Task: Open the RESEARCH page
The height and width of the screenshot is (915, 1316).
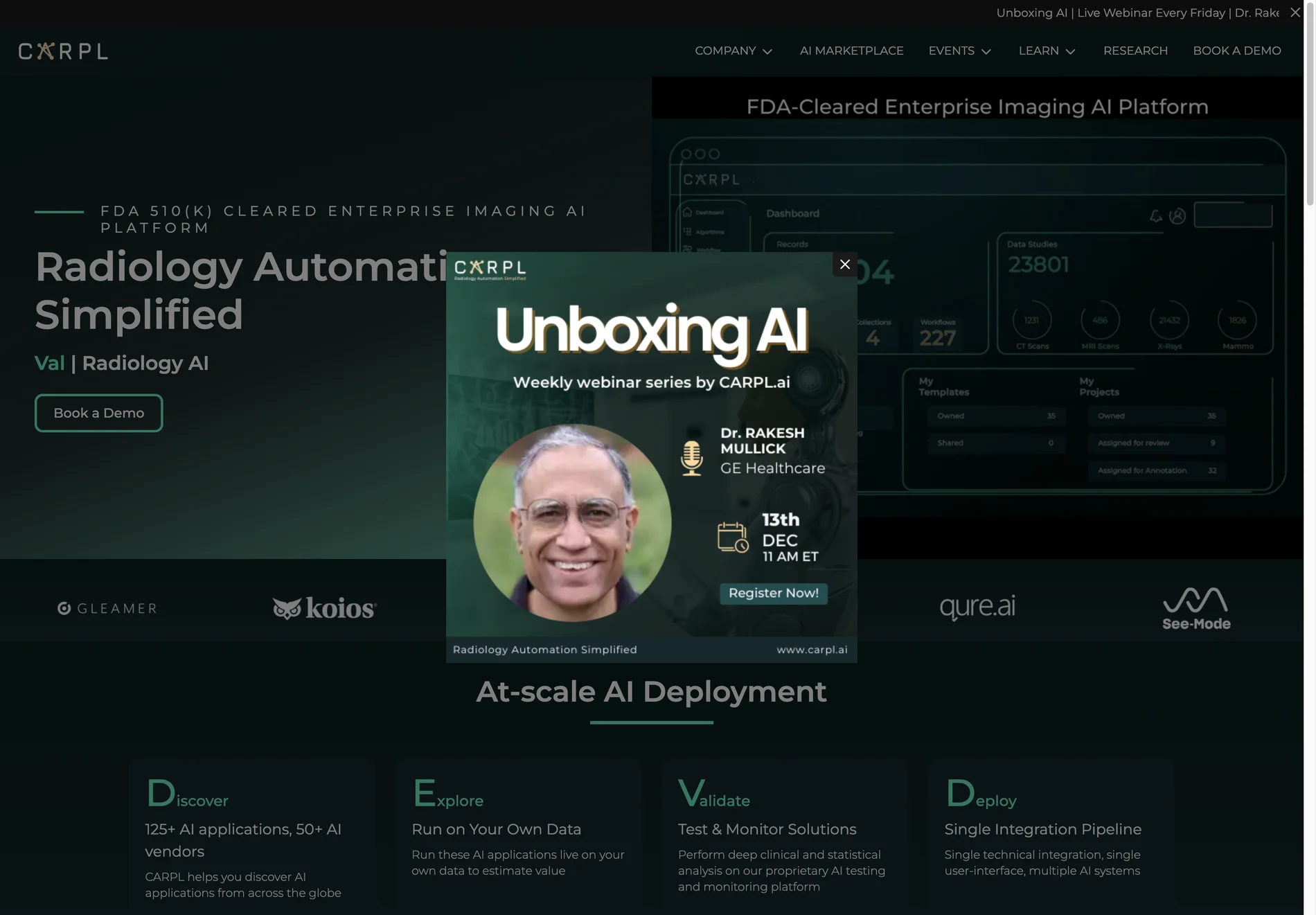Action: tap(1135, 51)
